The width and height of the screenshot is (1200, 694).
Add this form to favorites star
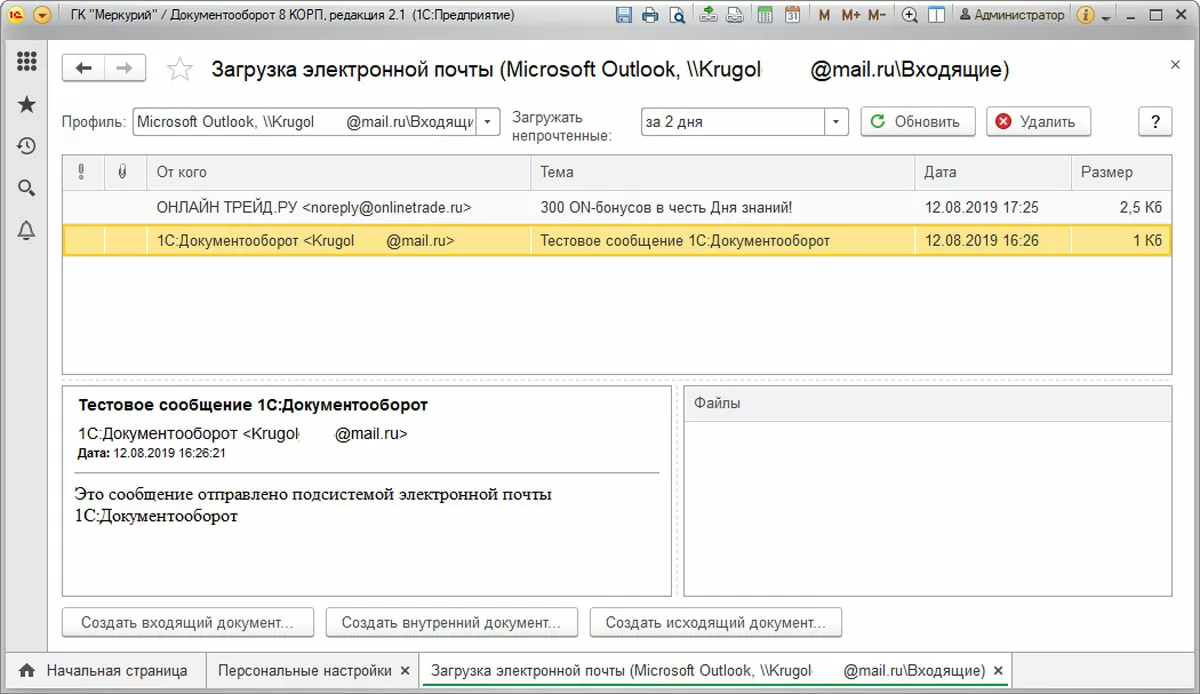(180, 69)
